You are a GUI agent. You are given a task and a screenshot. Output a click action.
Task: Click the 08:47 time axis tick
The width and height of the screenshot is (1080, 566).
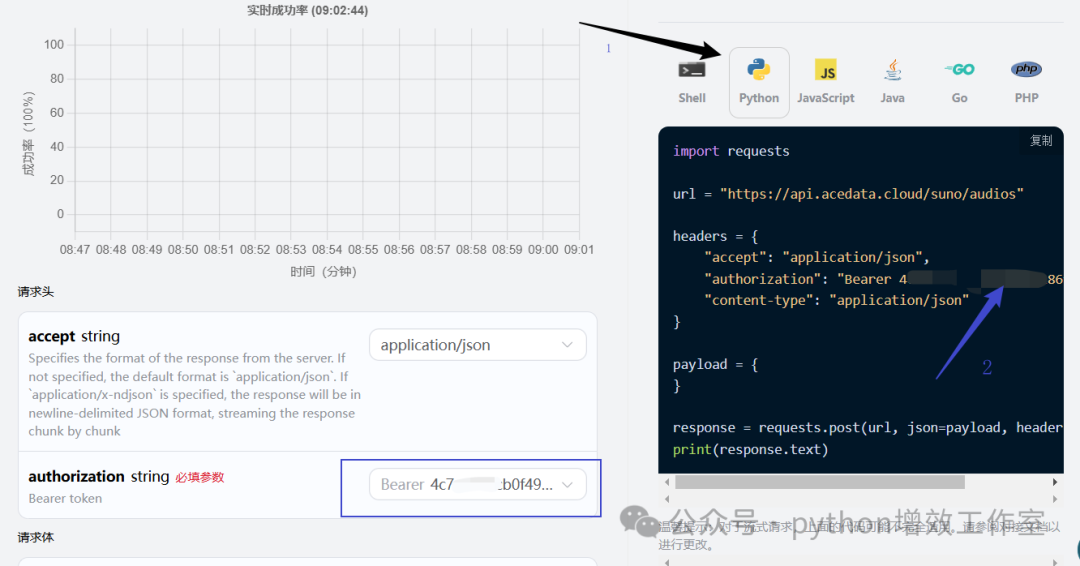(x=74, y=249)
